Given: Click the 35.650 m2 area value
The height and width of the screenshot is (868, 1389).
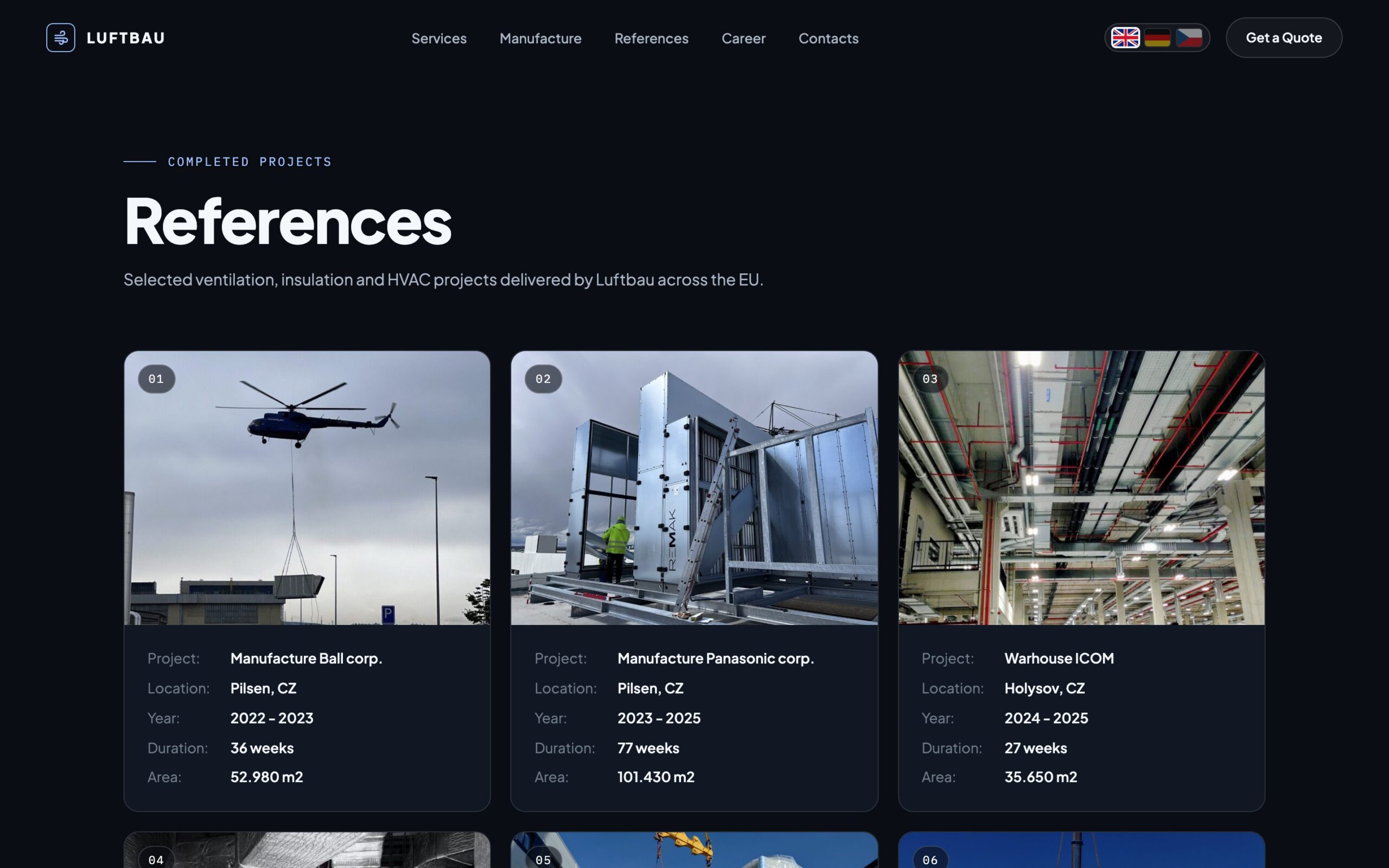Looking at the screenshot, I should [1041, 777].
